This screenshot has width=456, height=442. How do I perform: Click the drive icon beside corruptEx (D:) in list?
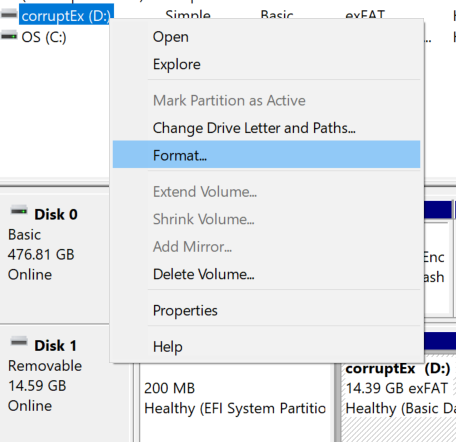9,14
